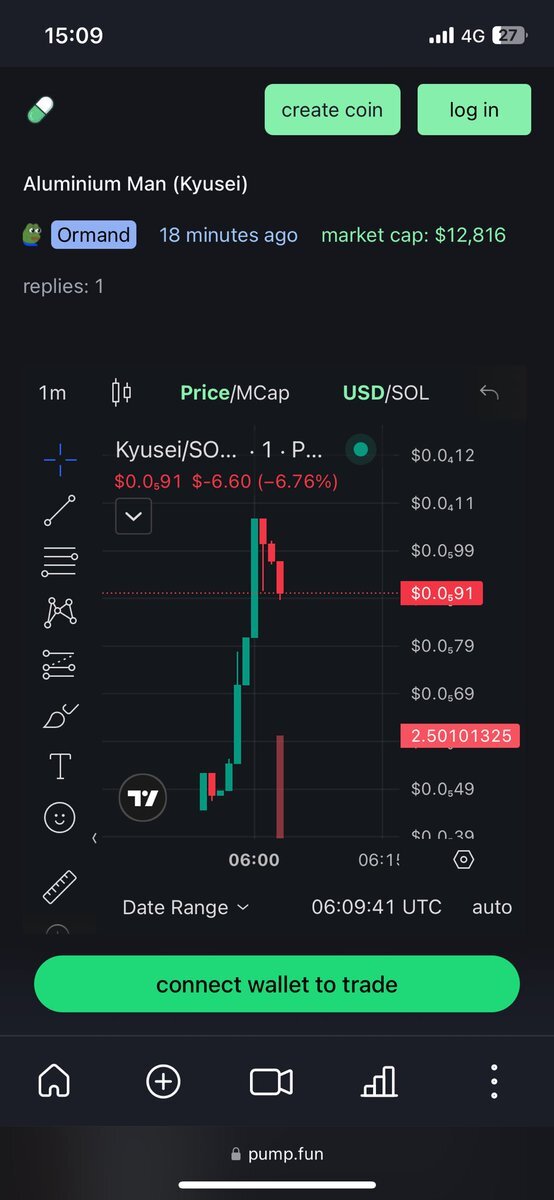
Task: Open chart settings hexagon gear
Action: [463, 859]
